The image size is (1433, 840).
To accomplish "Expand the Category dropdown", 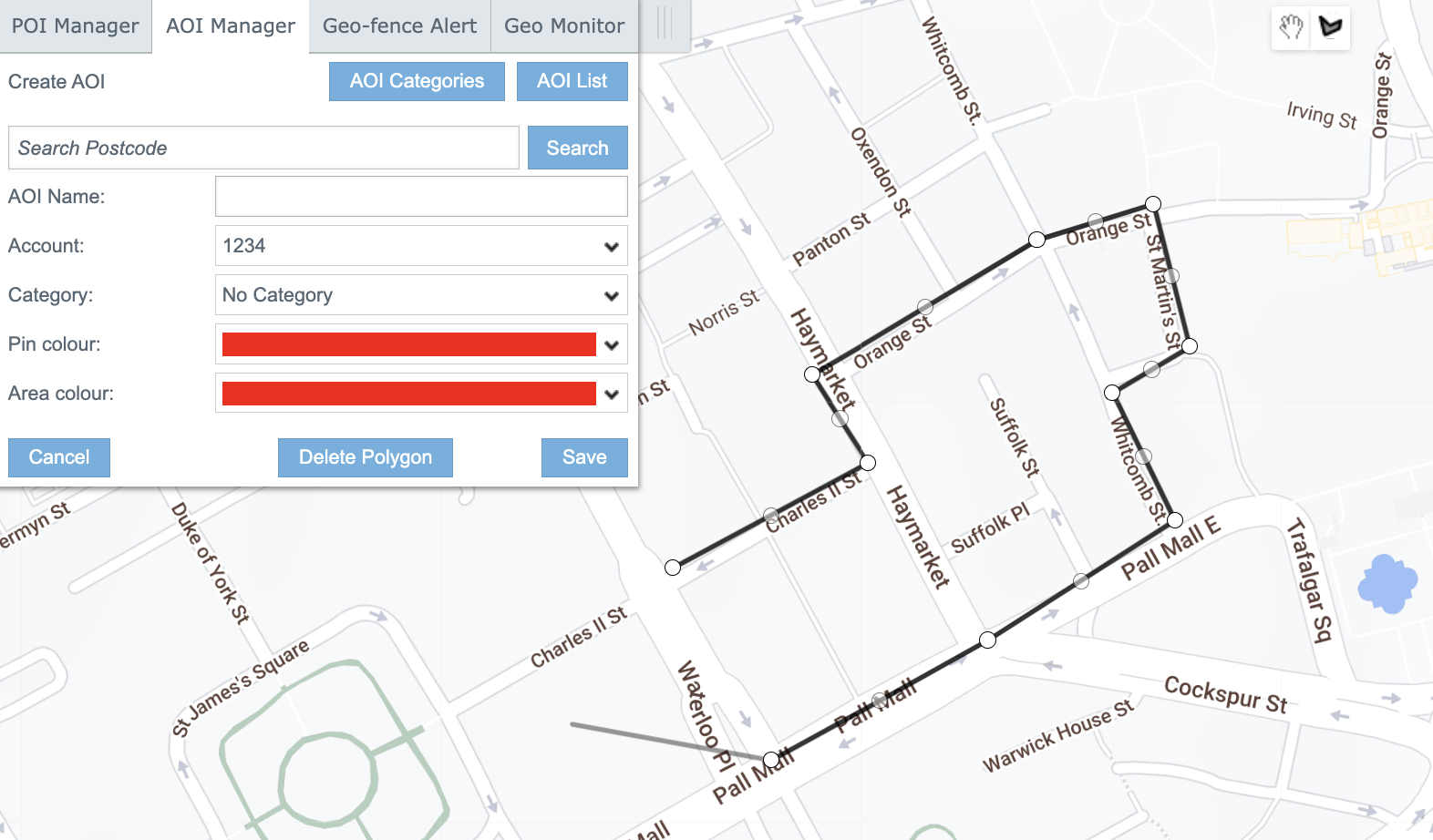I will (421, 295).
